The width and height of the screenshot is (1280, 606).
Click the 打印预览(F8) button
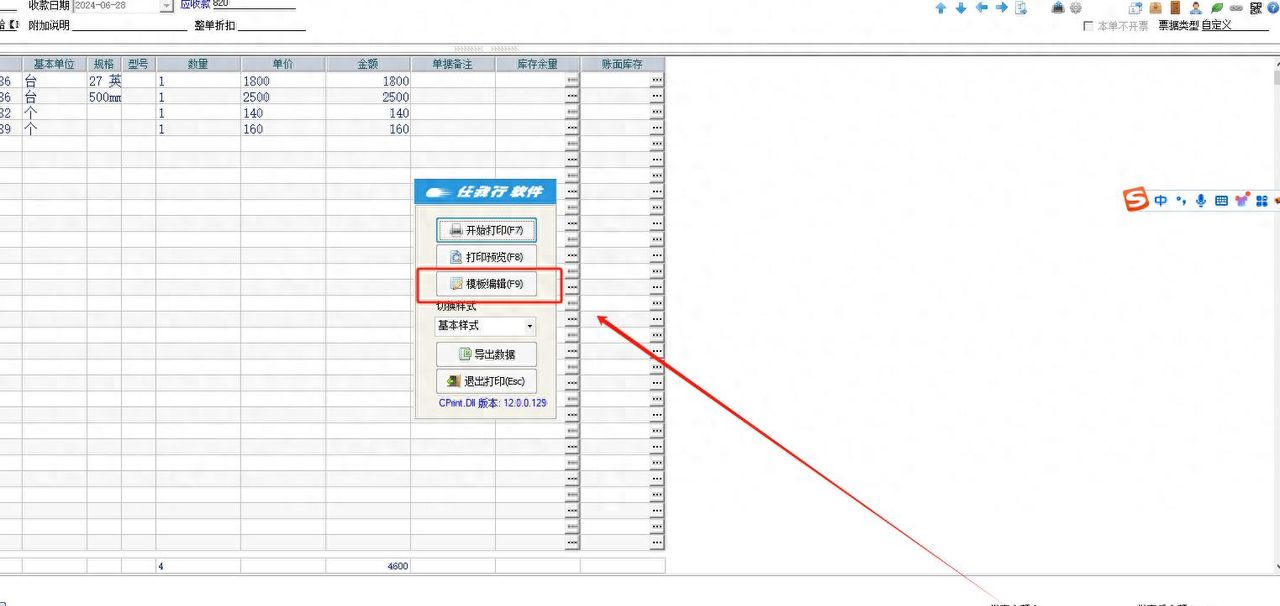pyautogui.click(x=486, y=257)
